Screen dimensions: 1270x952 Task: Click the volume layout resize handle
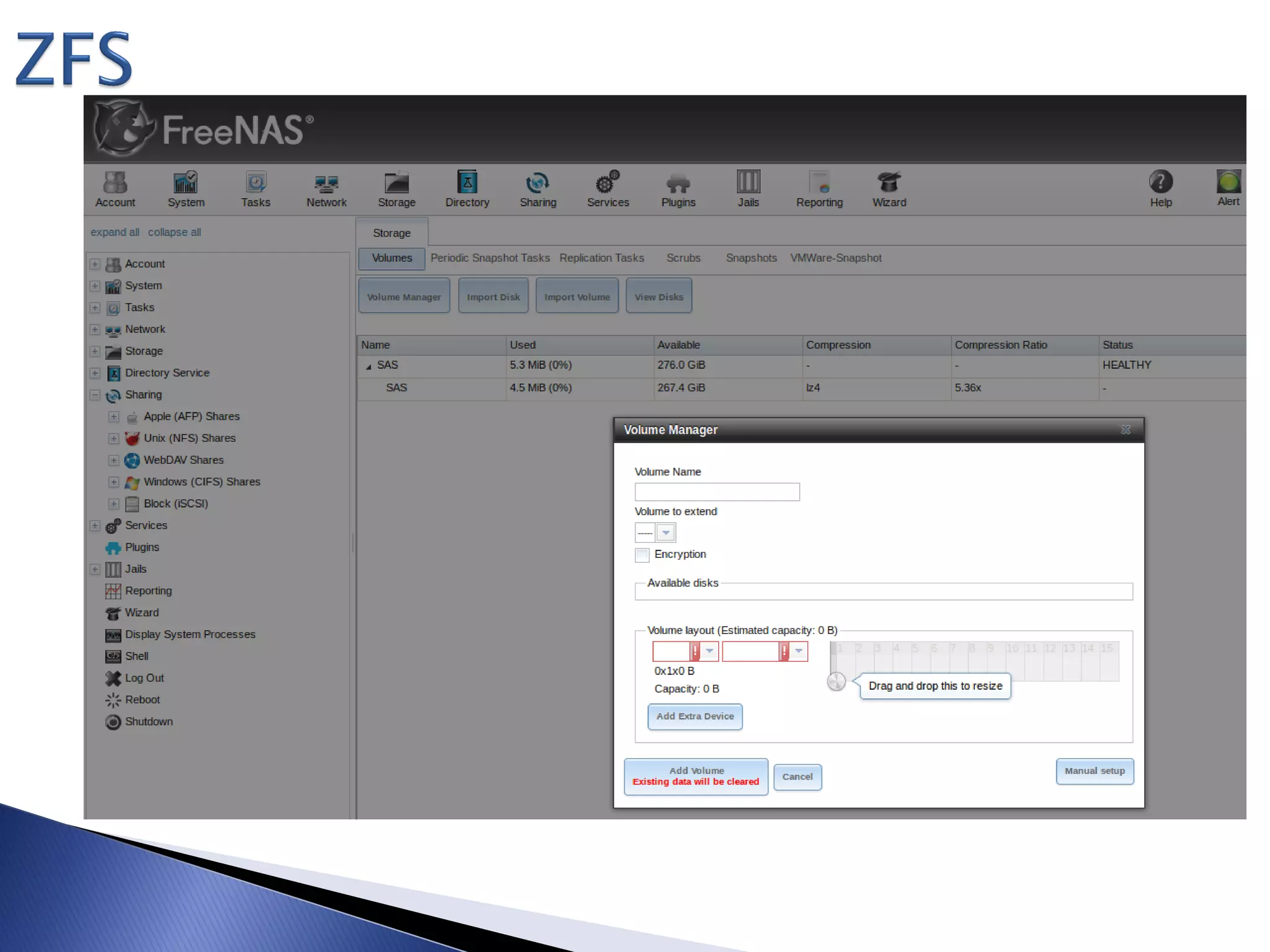pyautogui.click(x=836, y=681)
